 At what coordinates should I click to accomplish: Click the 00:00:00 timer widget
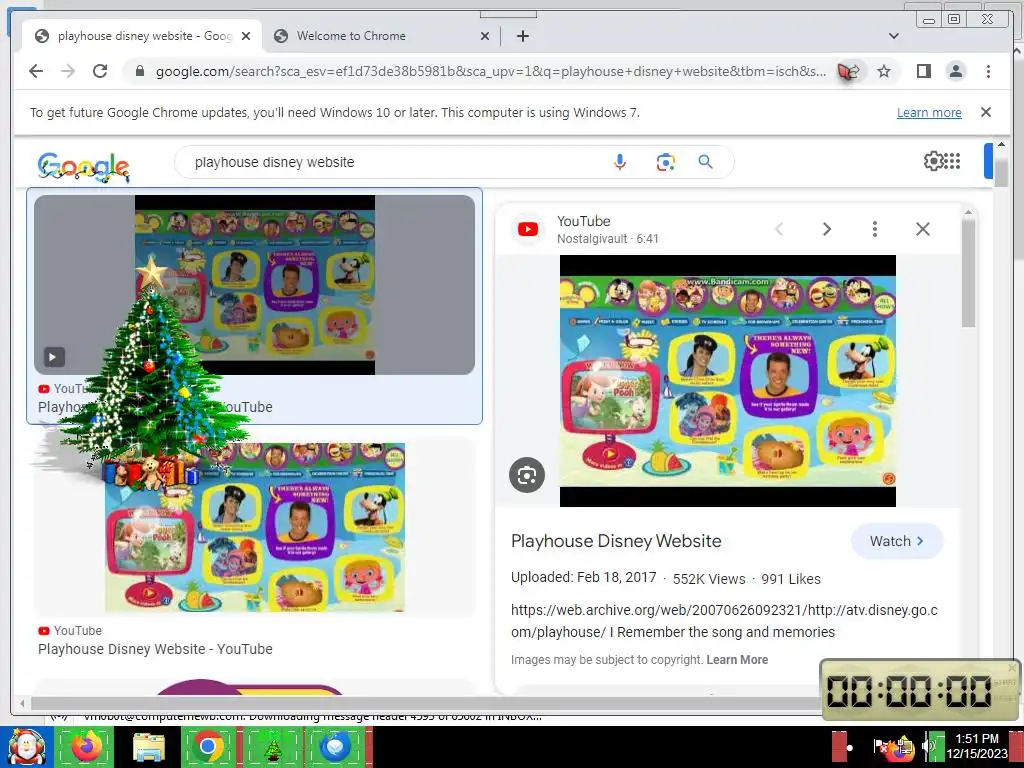click(x=919, y=691)
